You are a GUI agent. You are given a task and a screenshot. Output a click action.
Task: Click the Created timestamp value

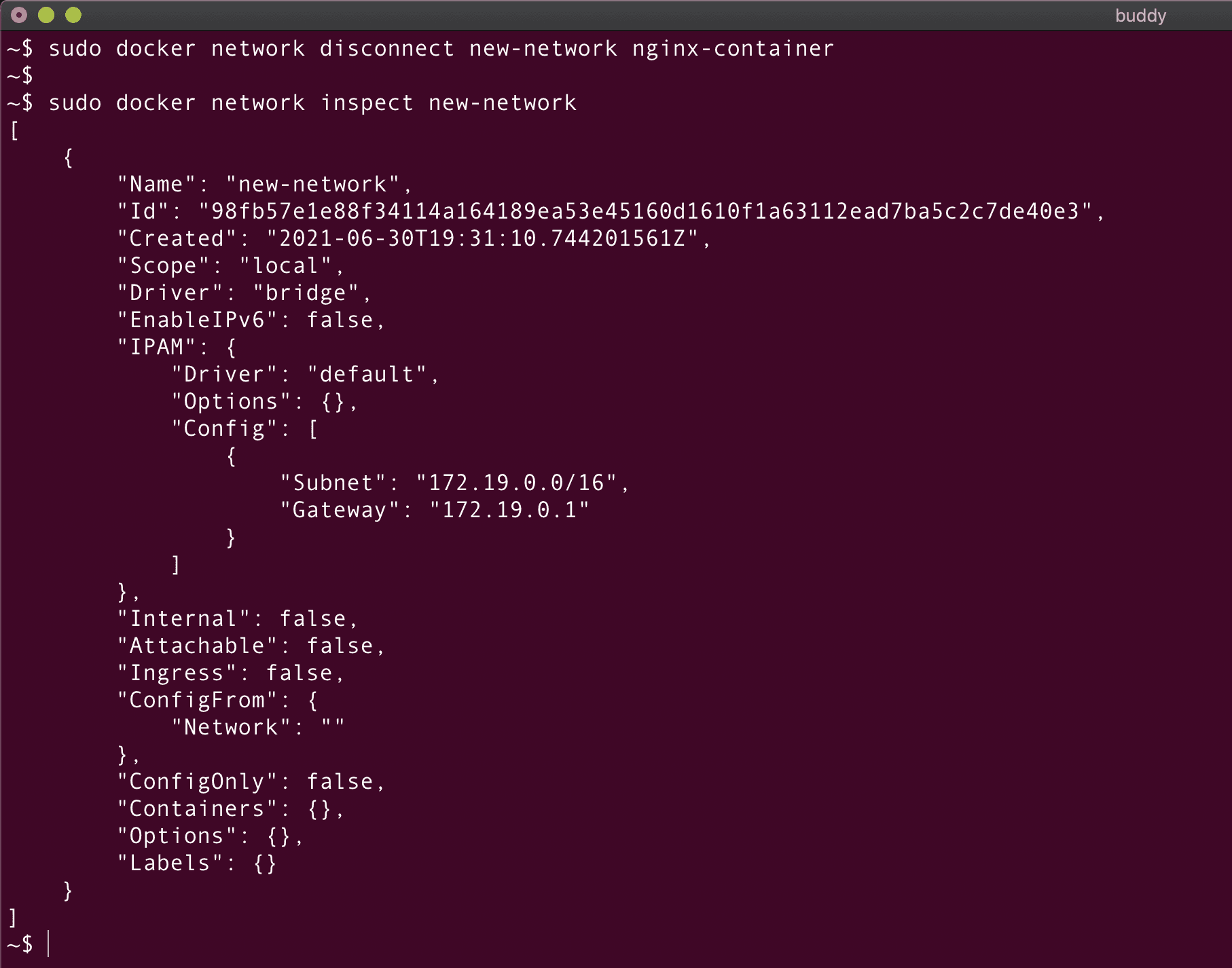[482, 238]
